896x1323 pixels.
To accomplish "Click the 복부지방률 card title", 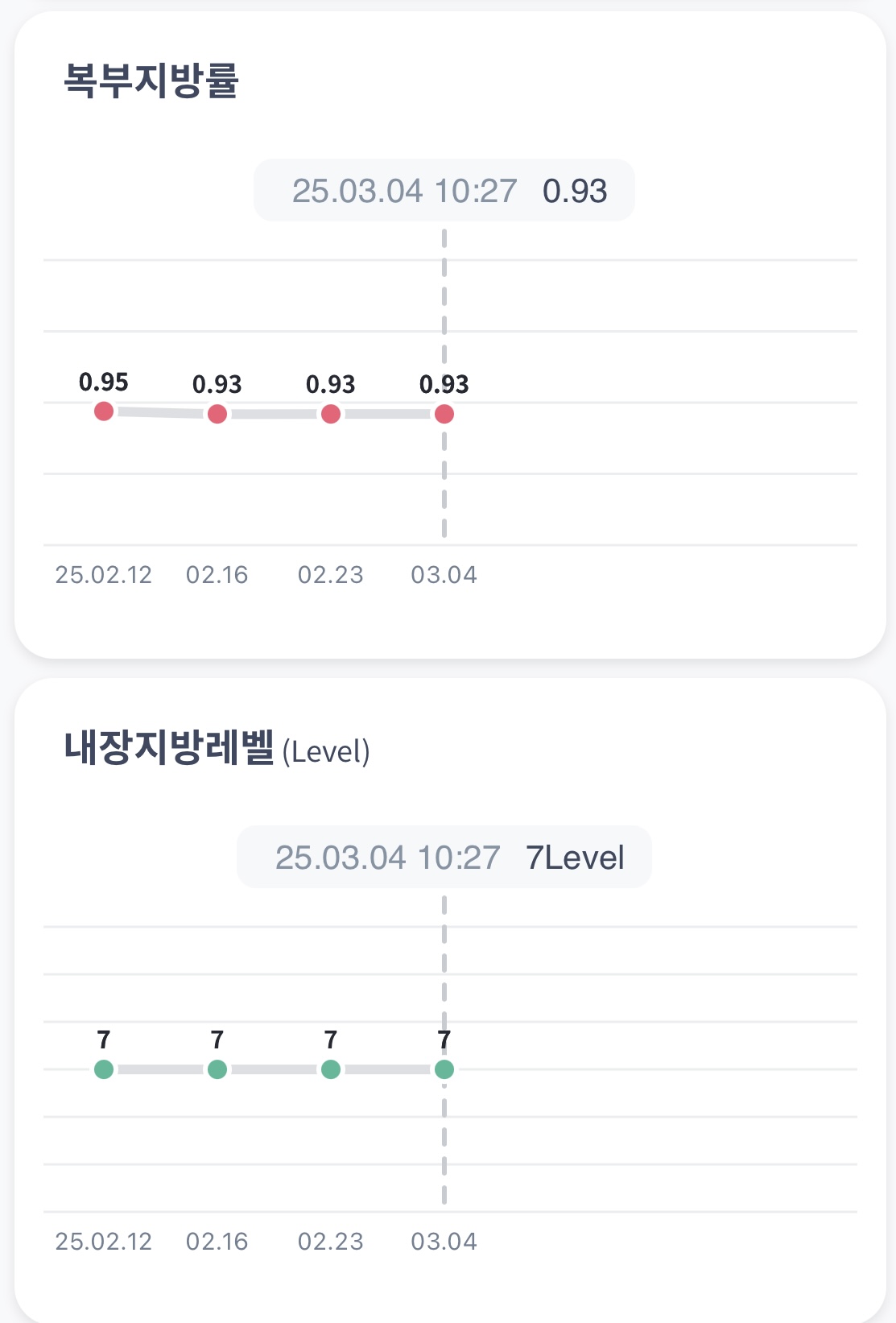I will click(x=151, y=81).
